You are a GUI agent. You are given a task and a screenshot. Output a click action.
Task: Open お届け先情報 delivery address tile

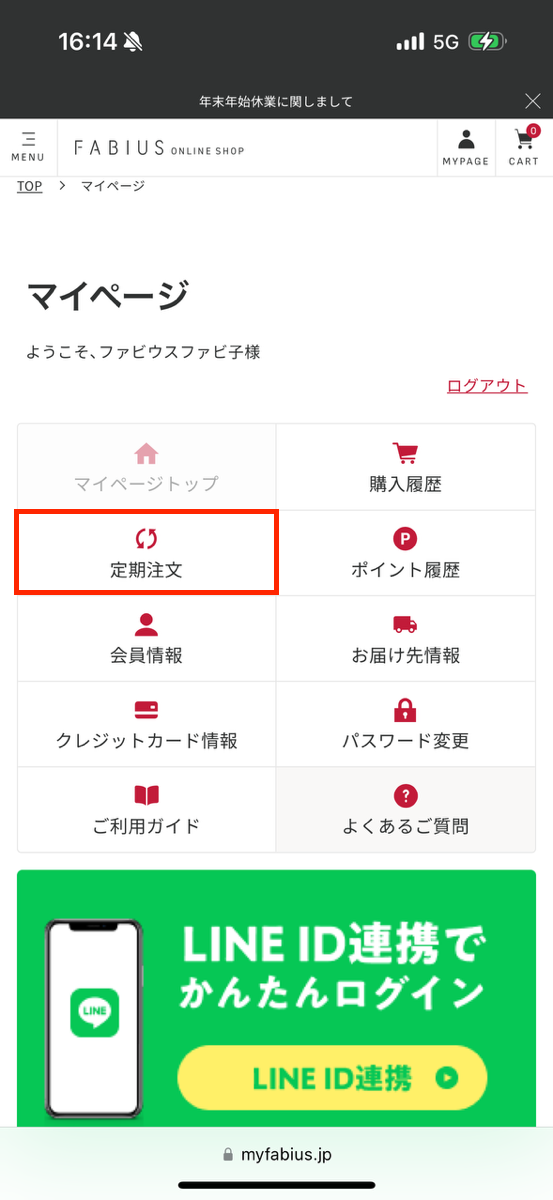[x=406, y=639]
